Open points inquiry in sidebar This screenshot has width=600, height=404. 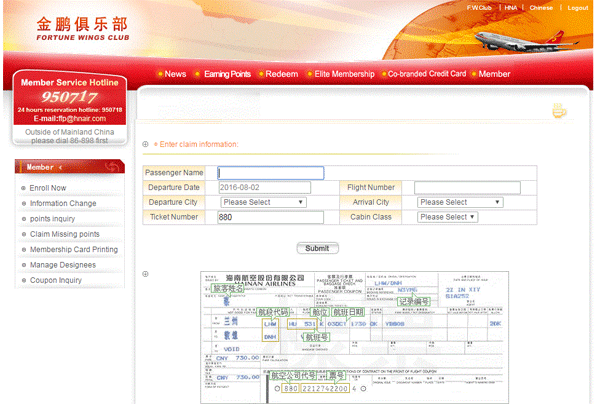(x=52, y=218)
